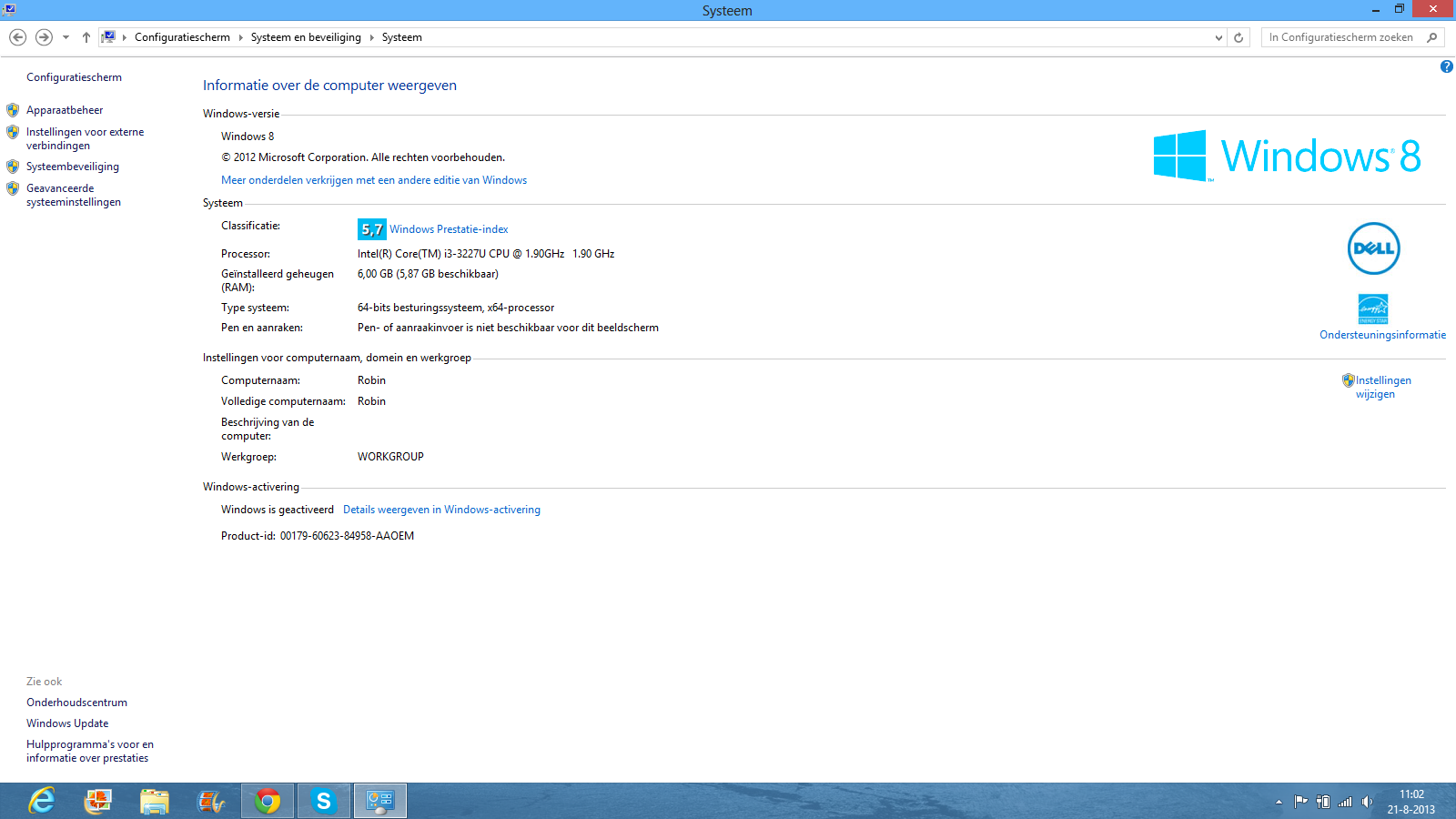
Task: Open Windows Update link
Action: click(67, 723)
